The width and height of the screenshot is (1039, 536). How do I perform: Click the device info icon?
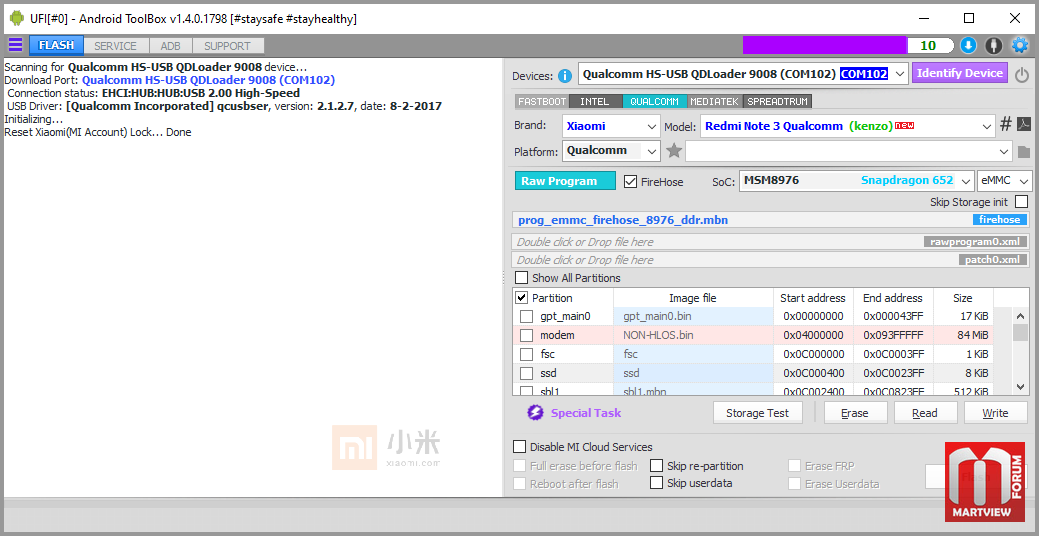[x=565, y=76]
